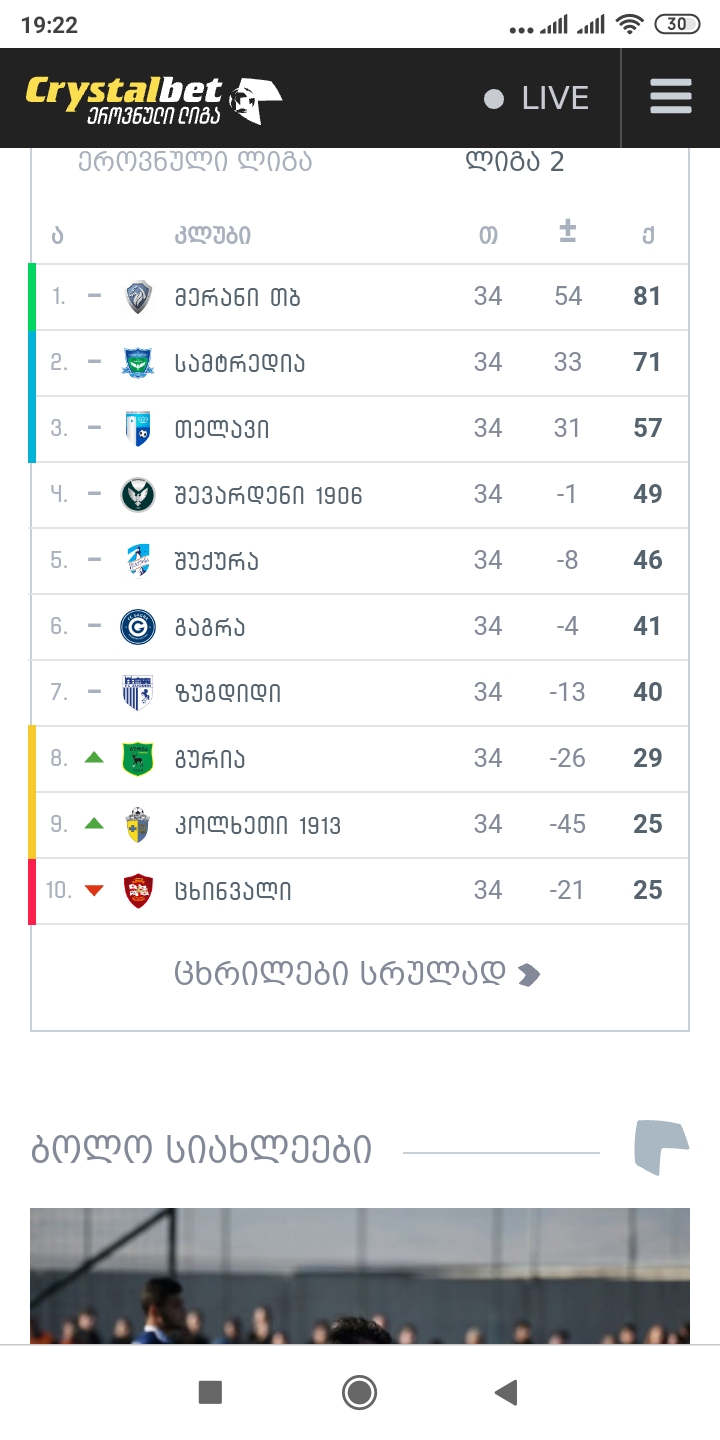Click the goal difference column header
The width and height of the screenshot is (720, 1440).
pyautogui.click(x=567, y=233)
